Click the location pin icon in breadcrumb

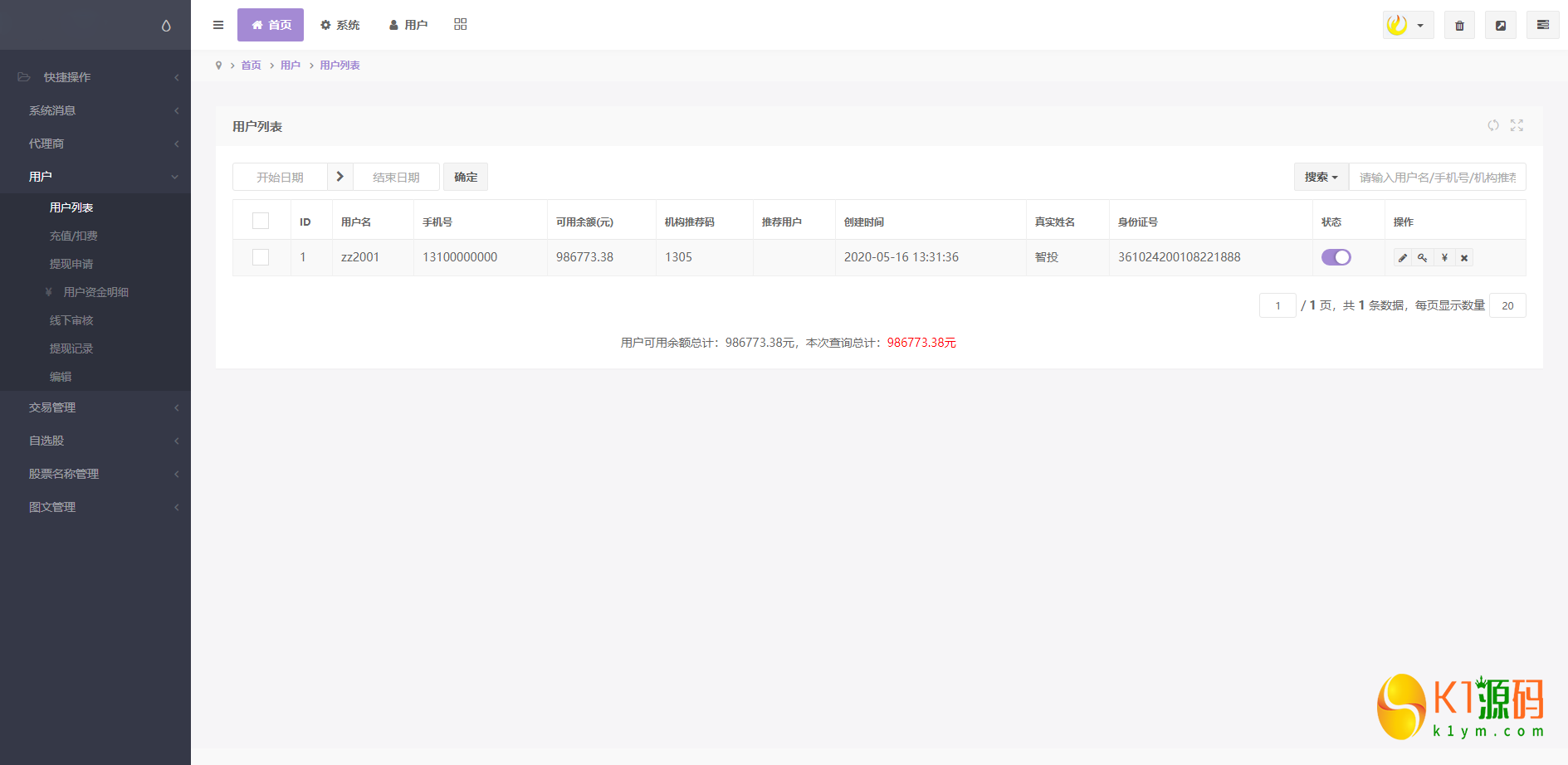tap(218, 66)
